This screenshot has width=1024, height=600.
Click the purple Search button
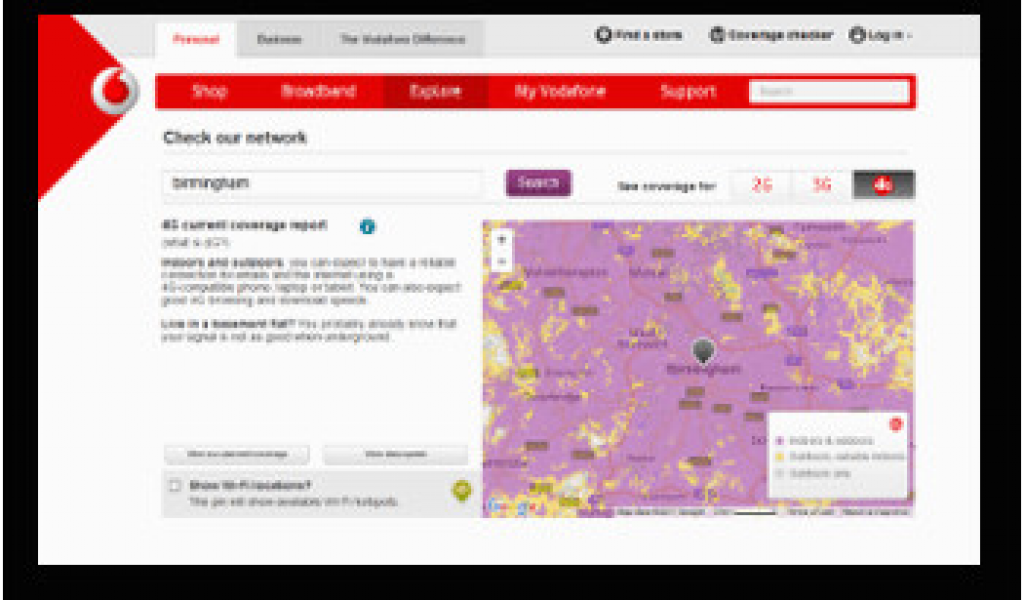(x=538, y=183)
